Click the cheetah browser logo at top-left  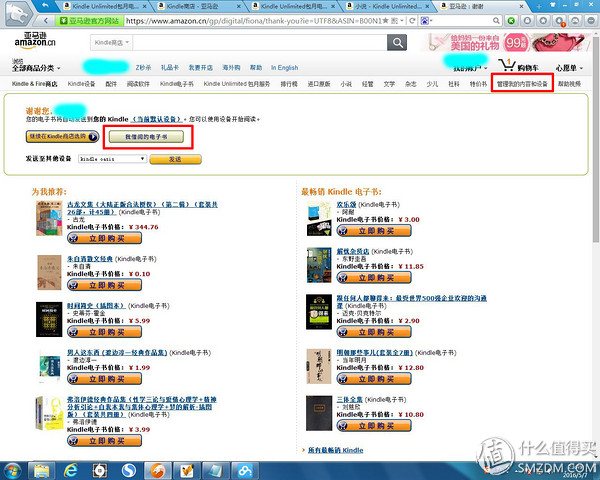17,13
